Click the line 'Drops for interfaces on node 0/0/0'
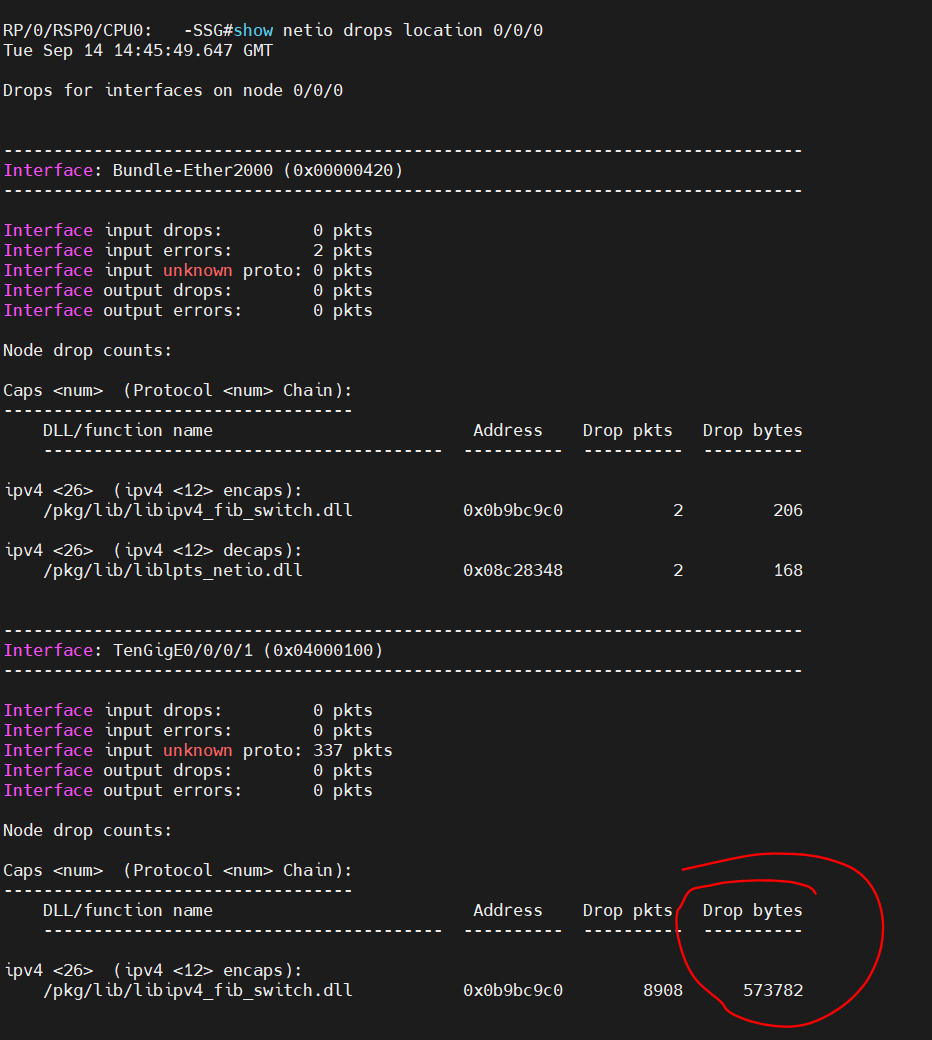 point(173,90)
